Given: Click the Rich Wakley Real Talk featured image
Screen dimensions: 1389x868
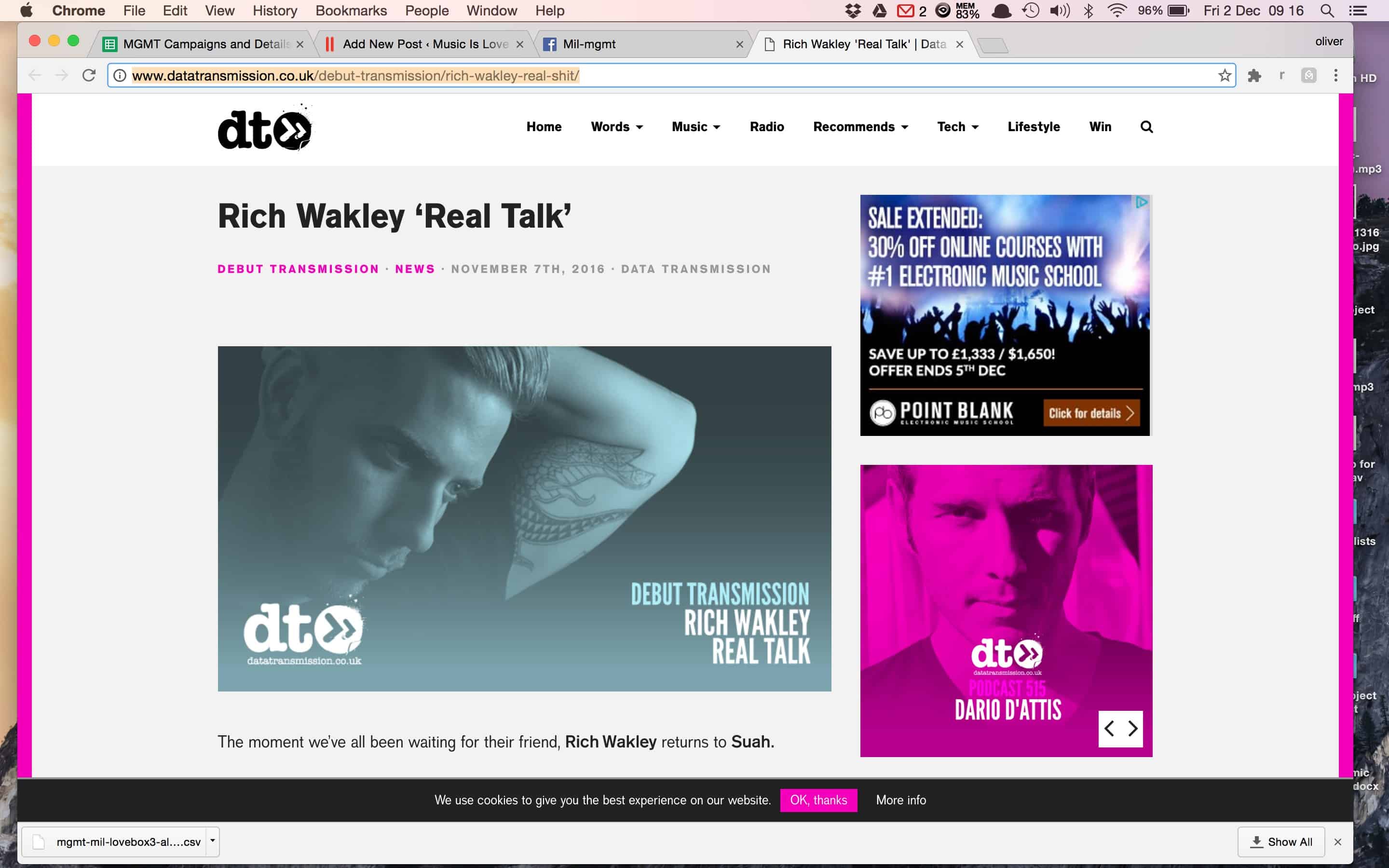Looking at the screenshot, I should (524, 518).
